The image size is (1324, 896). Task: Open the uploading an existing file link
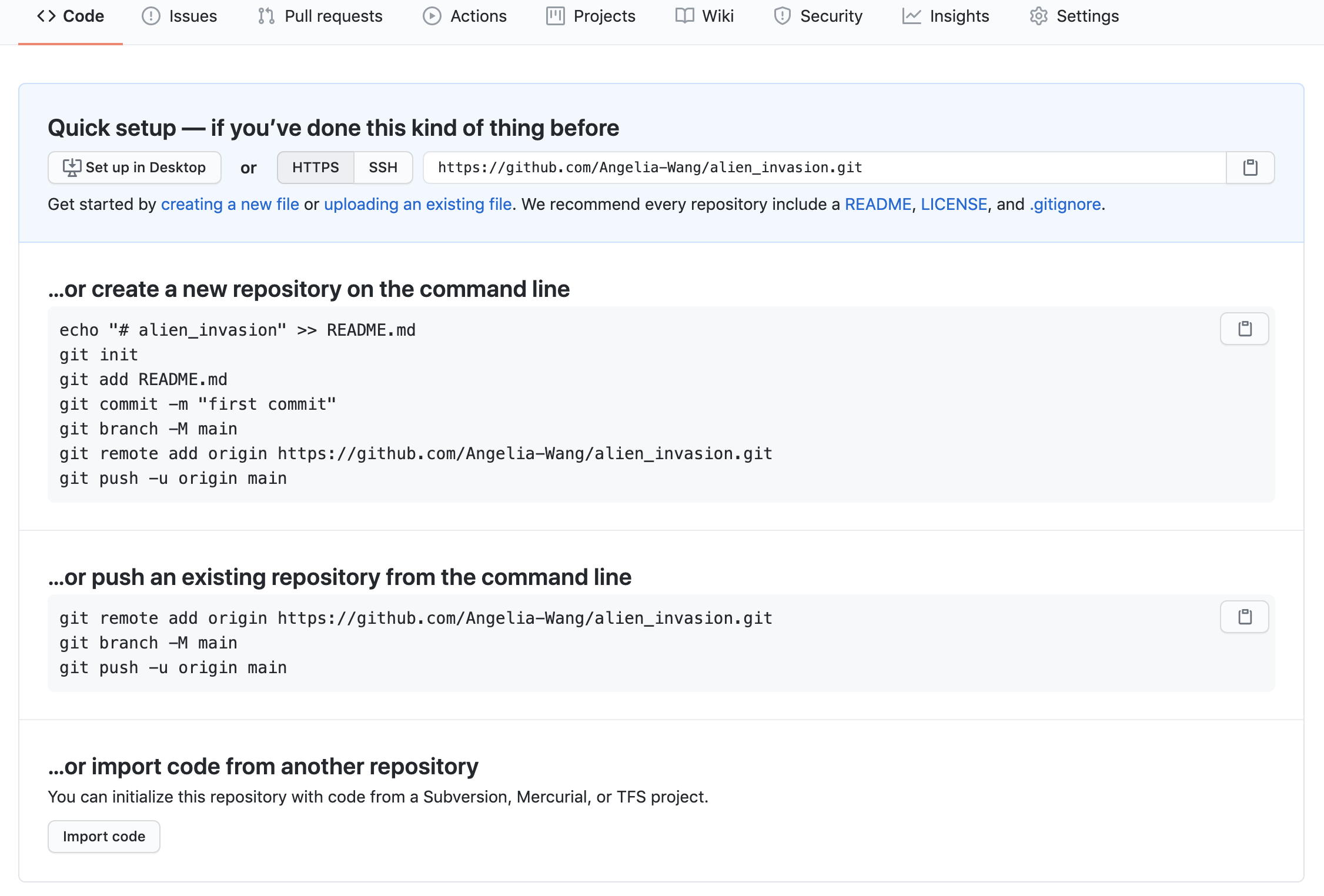417,205
